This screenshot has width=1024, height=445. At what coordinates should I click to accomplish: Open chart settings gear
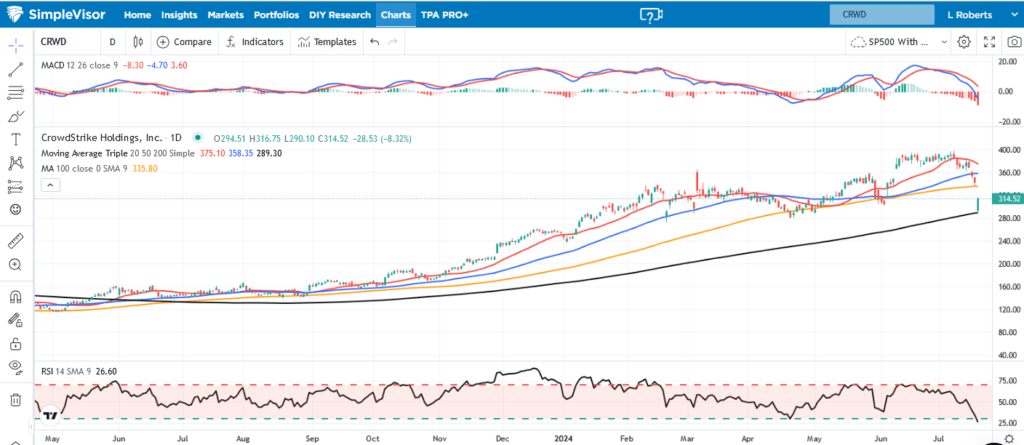(963, 42)
